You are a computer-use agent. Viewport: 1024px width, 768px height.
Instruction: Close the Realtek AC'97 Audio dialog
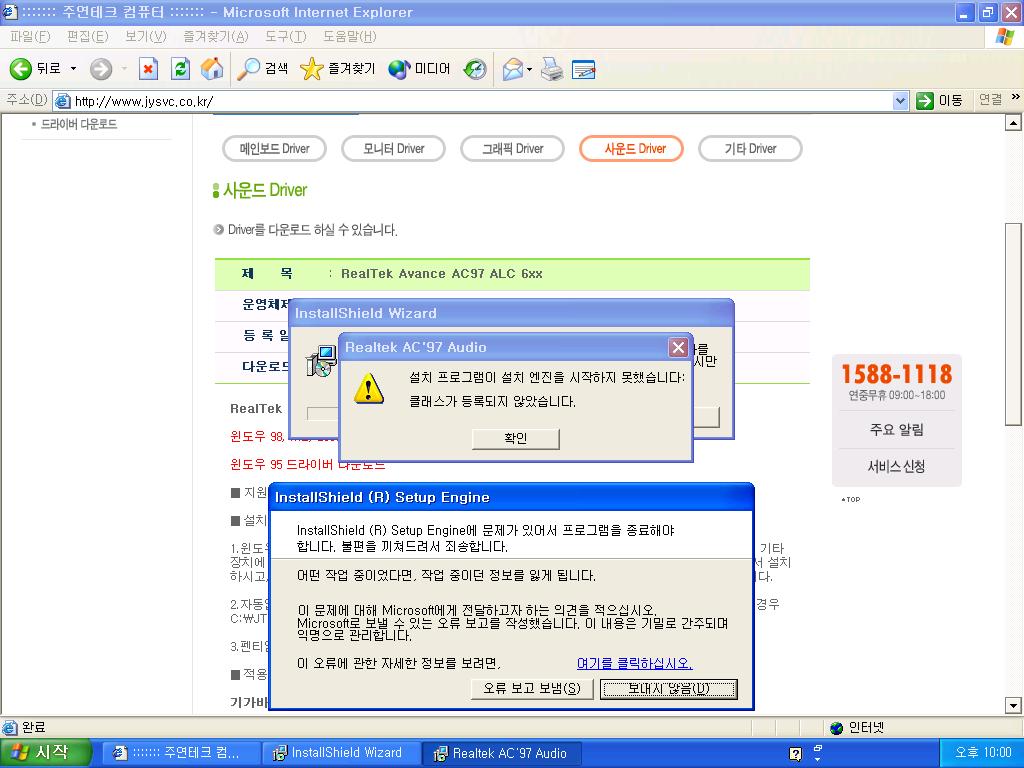point(679,347)
